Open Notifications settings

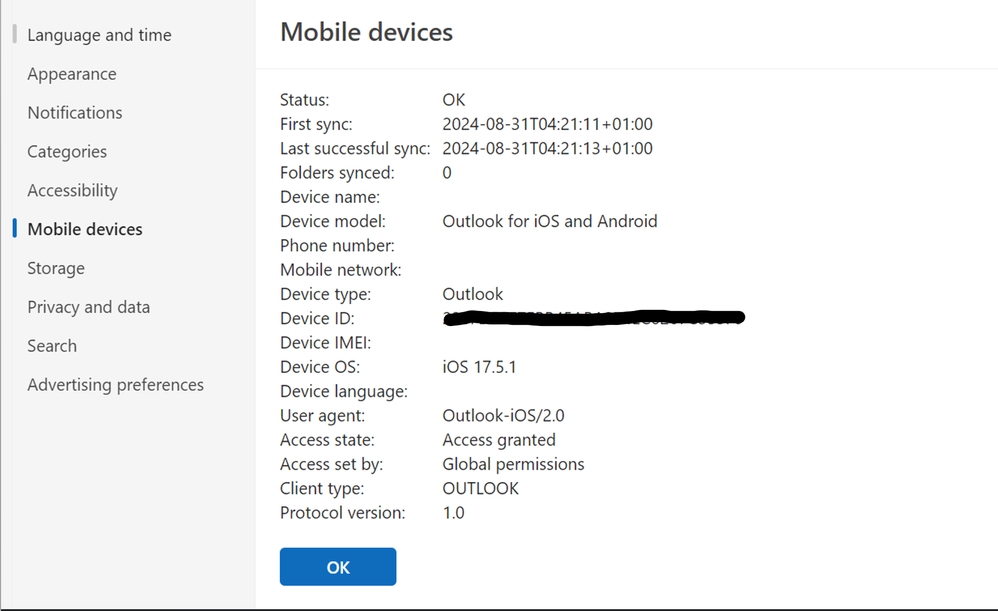tap(75, 112)
